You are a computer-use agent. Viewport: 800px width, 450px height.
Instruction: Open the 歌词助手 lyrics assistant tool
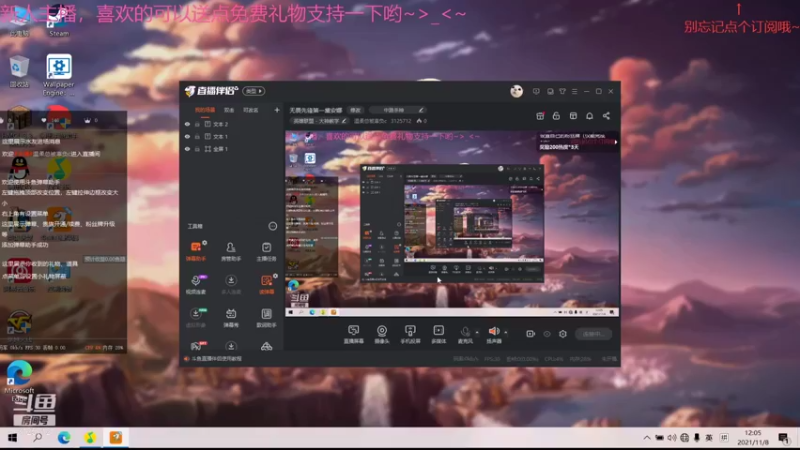[x=266, y=317]
